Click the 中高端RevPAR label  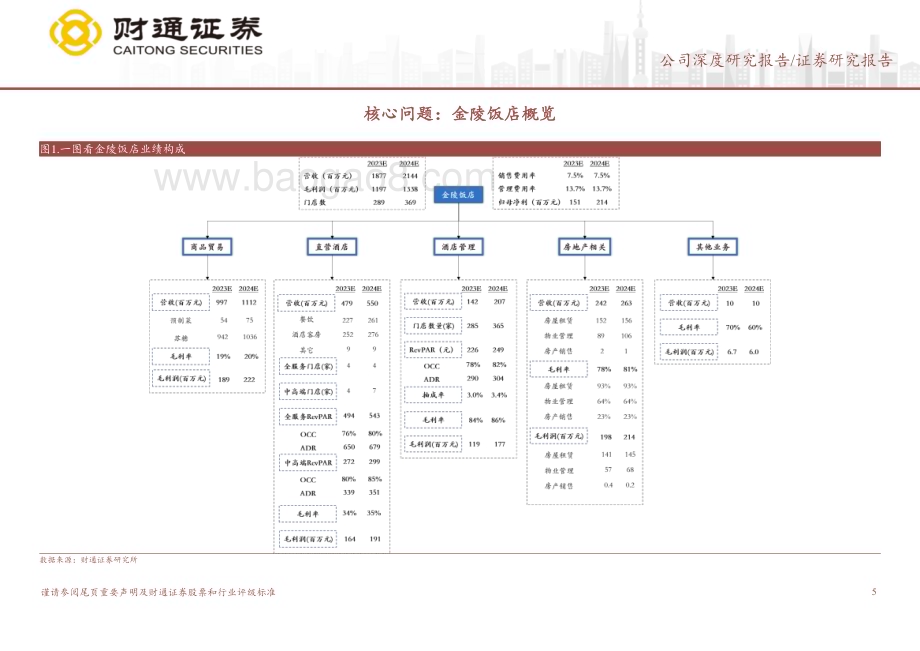tap(308, 463)
